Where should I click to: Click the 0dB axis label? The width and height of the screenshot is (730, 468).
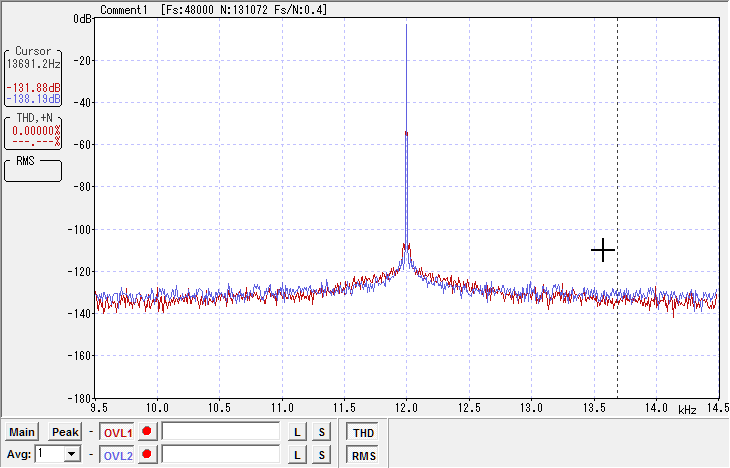click(82, 19)
